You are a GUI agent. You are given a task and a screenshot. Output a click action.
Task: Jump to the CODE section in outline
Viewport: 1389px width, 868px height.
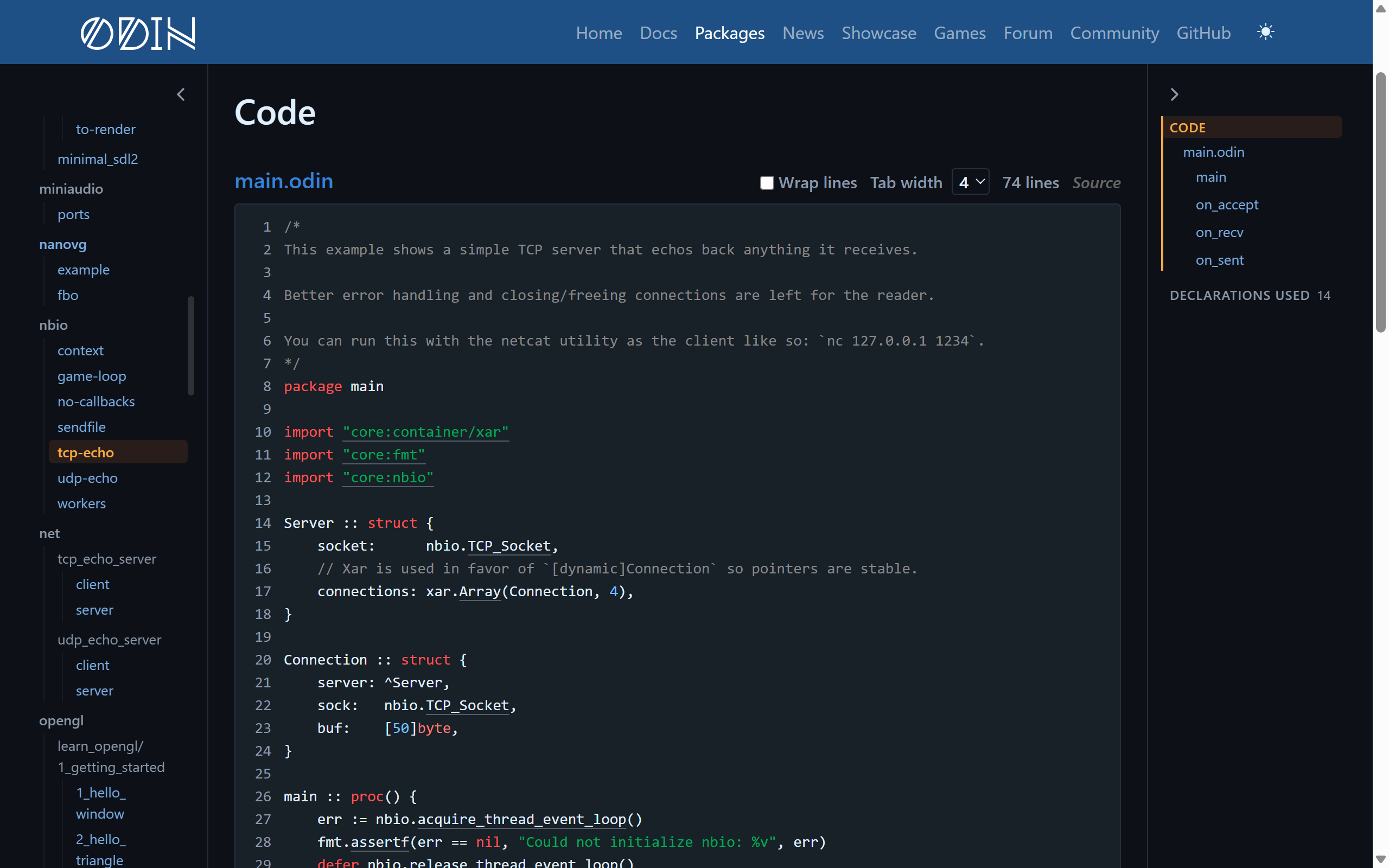tap(1251, 127)
